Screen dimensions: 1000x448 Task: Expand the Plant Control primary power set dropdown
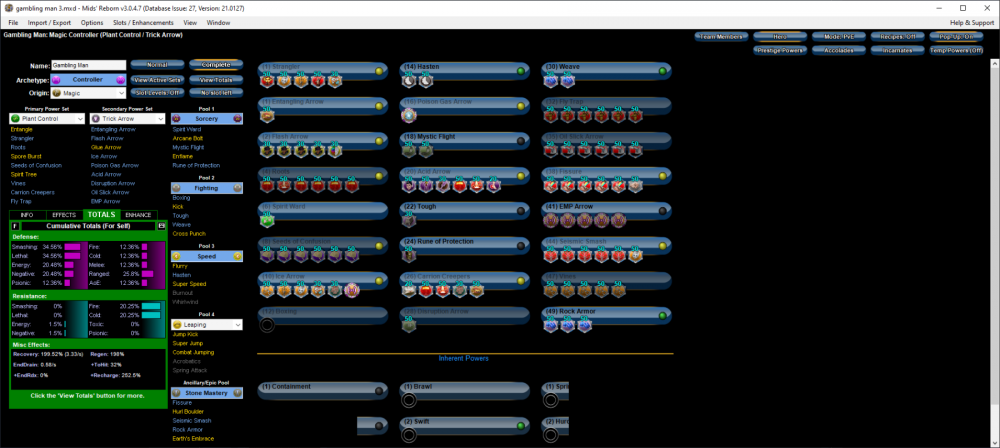click(x=47, y=118)
